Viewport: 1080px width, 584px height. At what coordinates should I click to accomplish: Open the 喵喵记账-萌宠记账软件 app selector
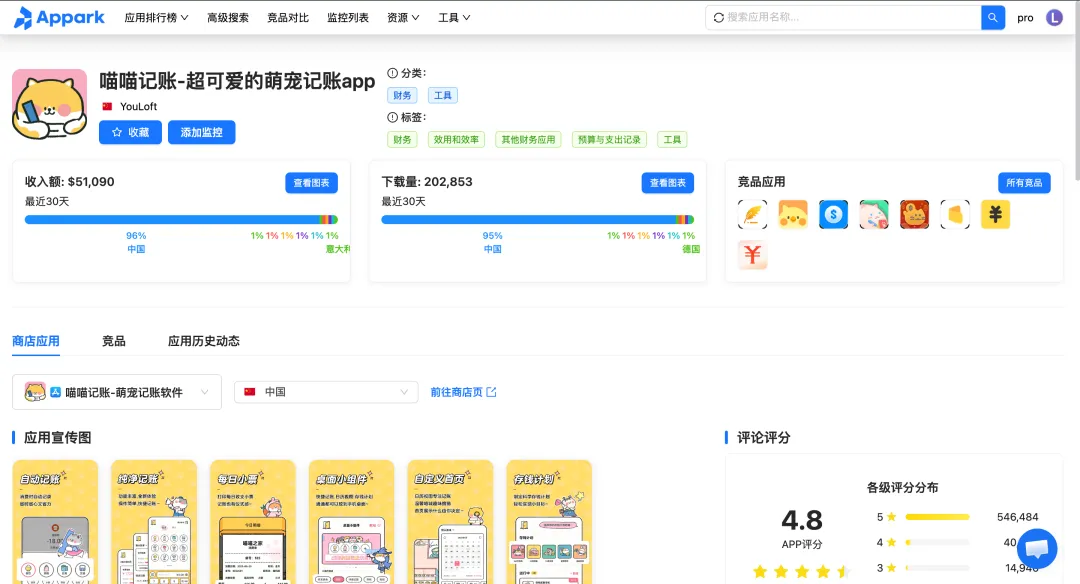[x=117, y=392]
